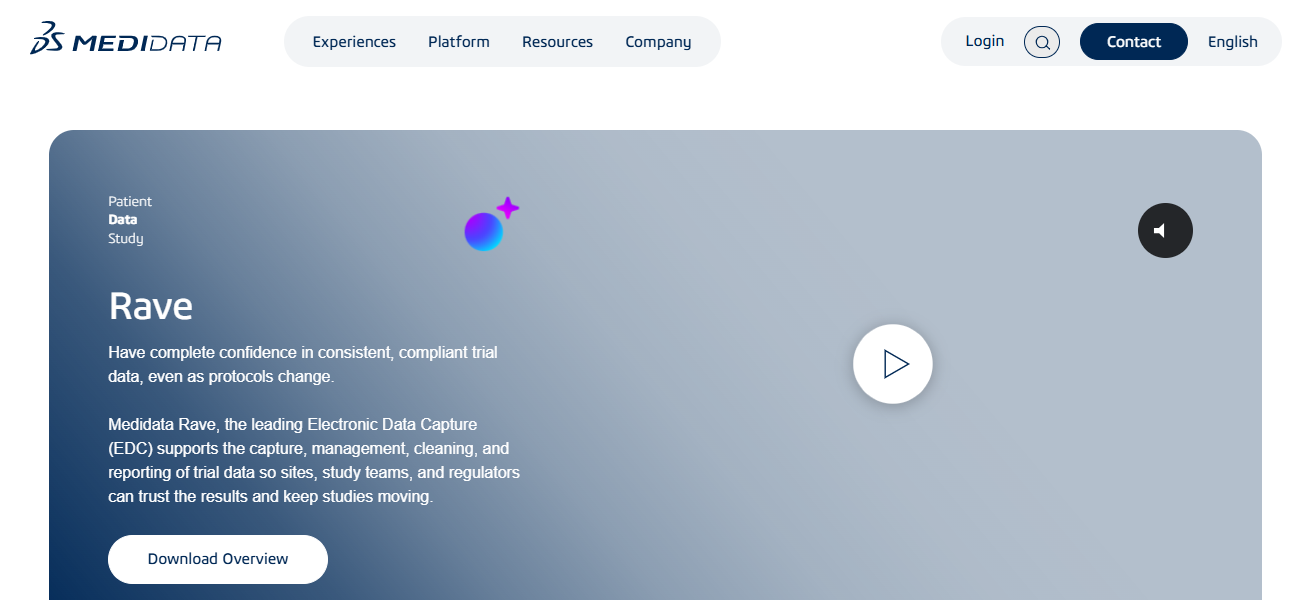This screenshot has width=1312, height=600.
Task: Open the search magnifier icon
Action: 1042,42
